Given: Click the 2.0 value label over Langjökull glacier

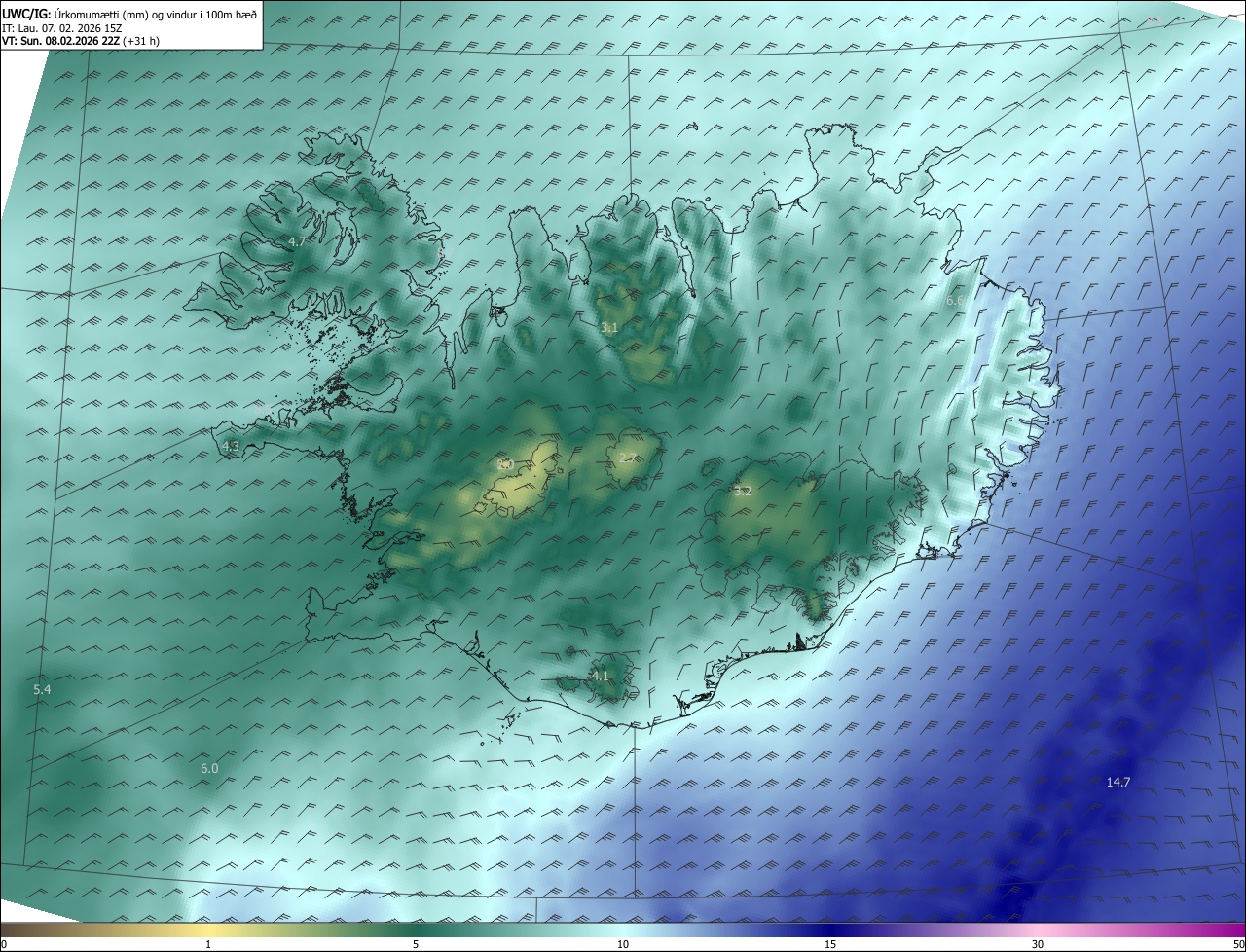Looking at the screenshot, I should 504,464.
